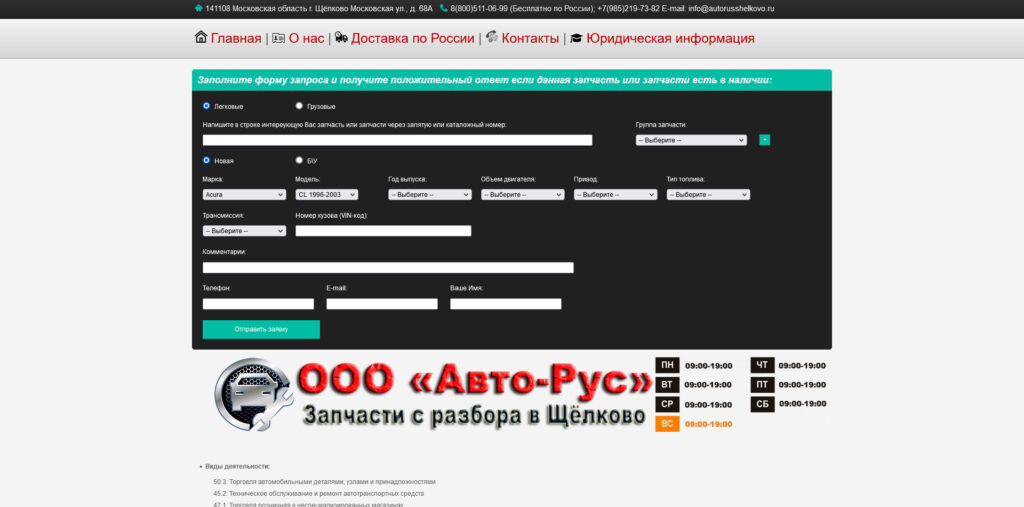Image resolution: width=1024 pixels, height=507 pixels.
Task: Click the ID card icon beside О нас
Action: pyautogui.click(x=279, y=38)
